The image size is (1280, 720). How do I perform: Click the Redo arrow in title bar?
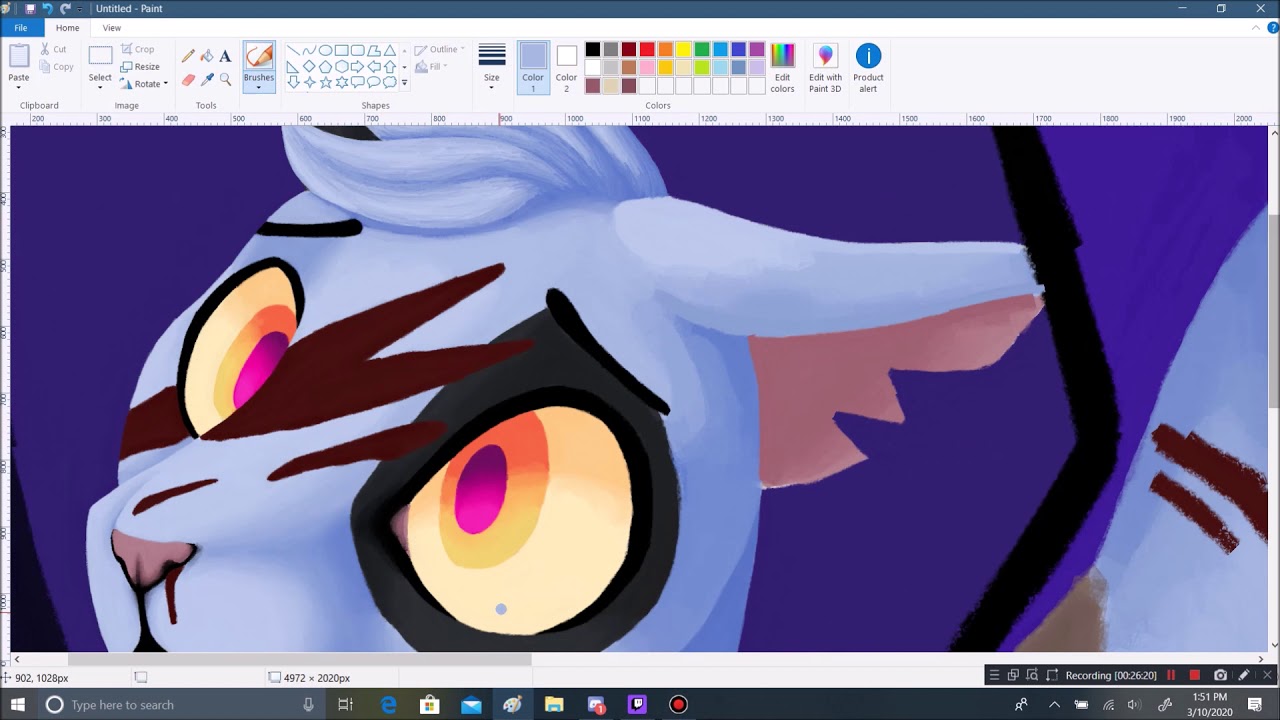65,8
